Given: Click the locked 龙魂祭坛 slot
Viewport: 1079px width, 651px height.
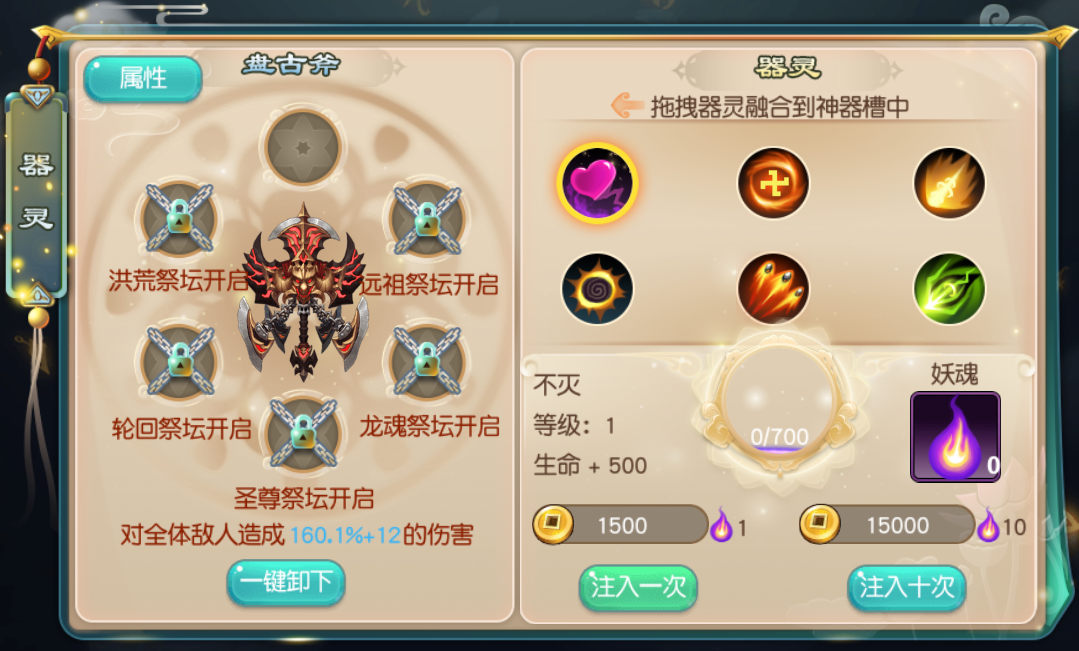Looking at the screenshot, I should [x=427, y=361].
